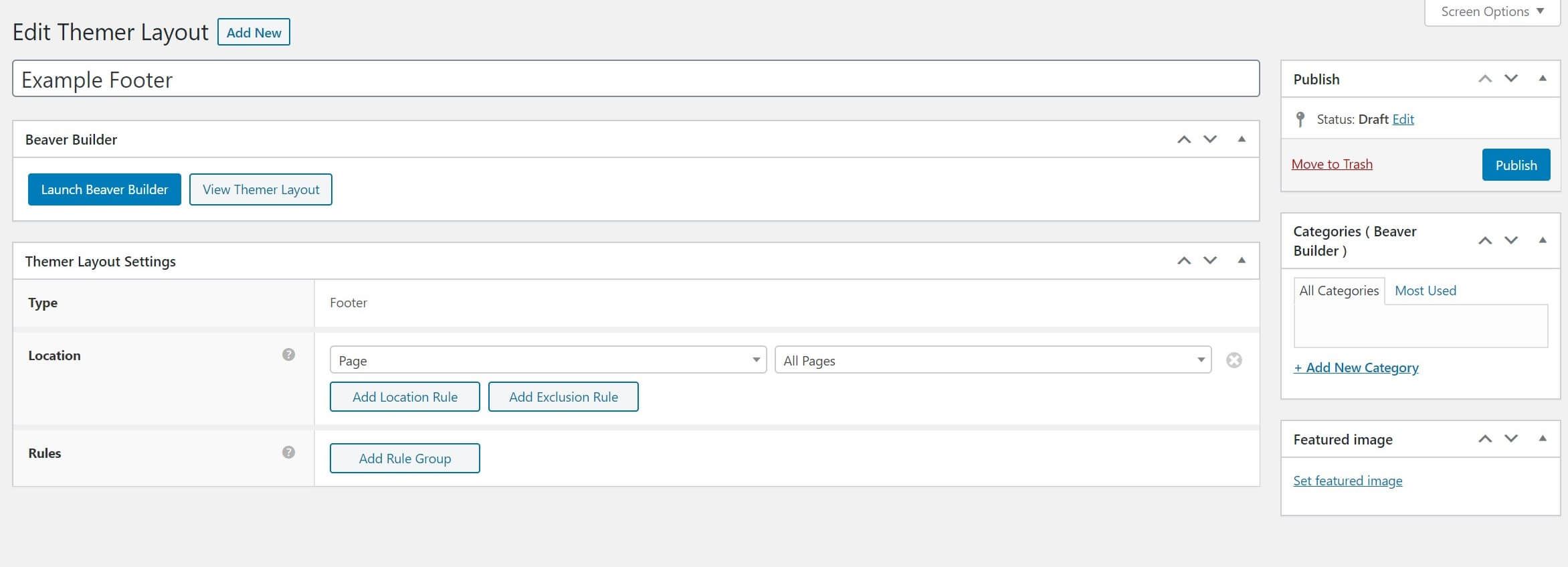The image size is (1568, 567).
Task: Click the Themer Layout Settings heading
Action: [100, 261]
